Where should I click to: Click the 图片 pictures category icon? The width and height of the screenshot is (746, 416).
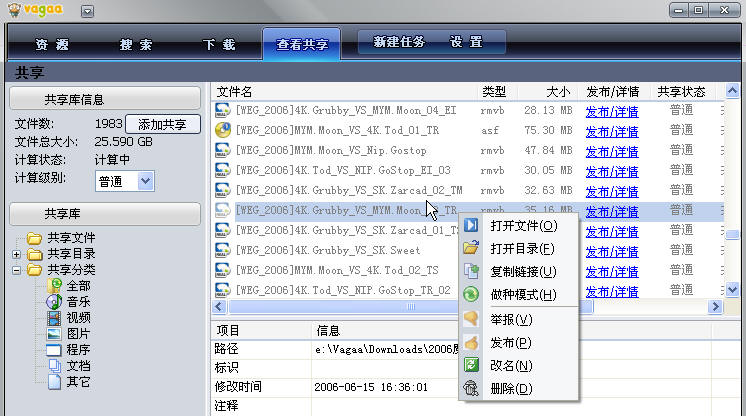54,333
